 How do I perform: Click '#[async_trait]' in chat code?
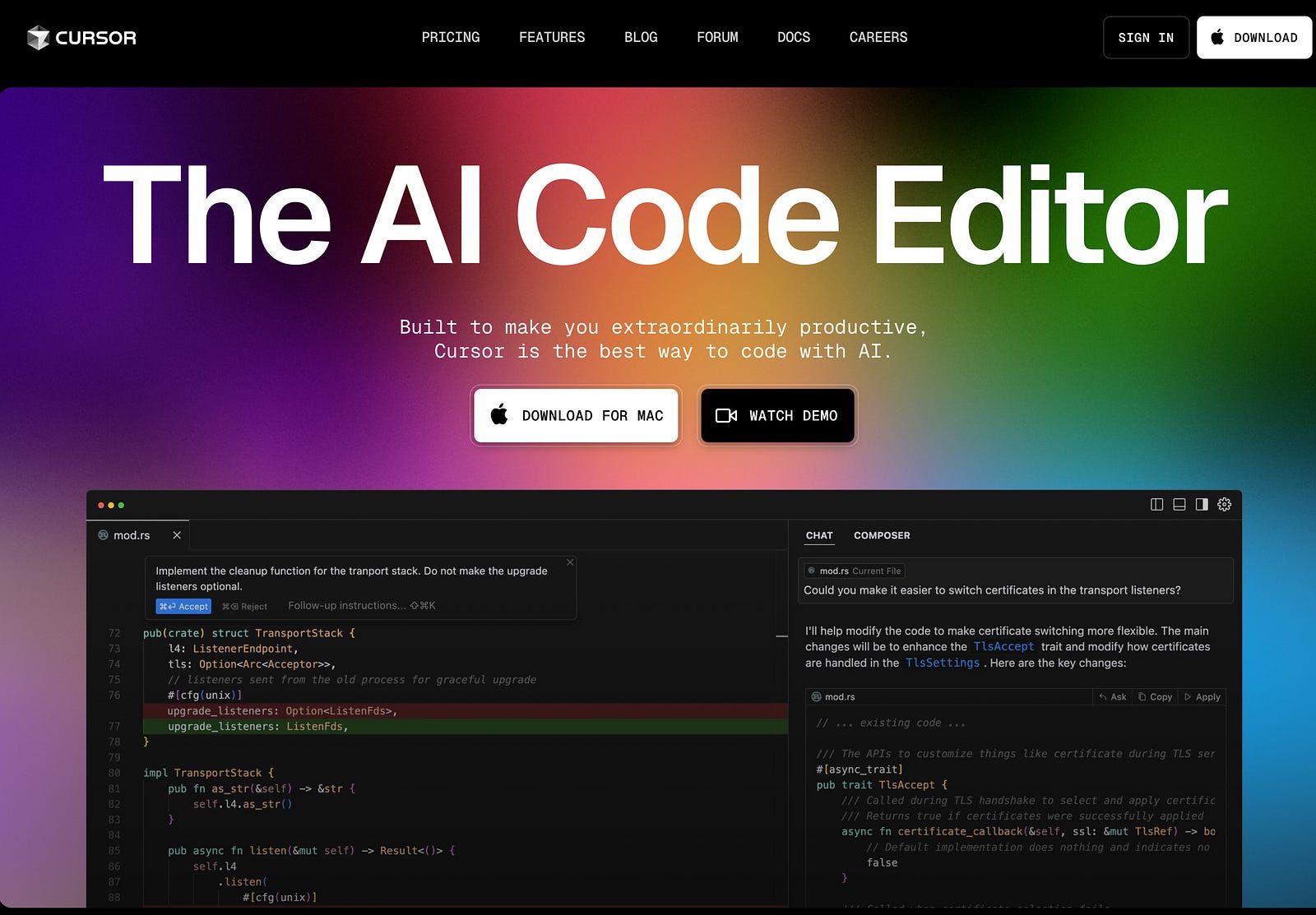pyautogui.click(x=860, y=769)
